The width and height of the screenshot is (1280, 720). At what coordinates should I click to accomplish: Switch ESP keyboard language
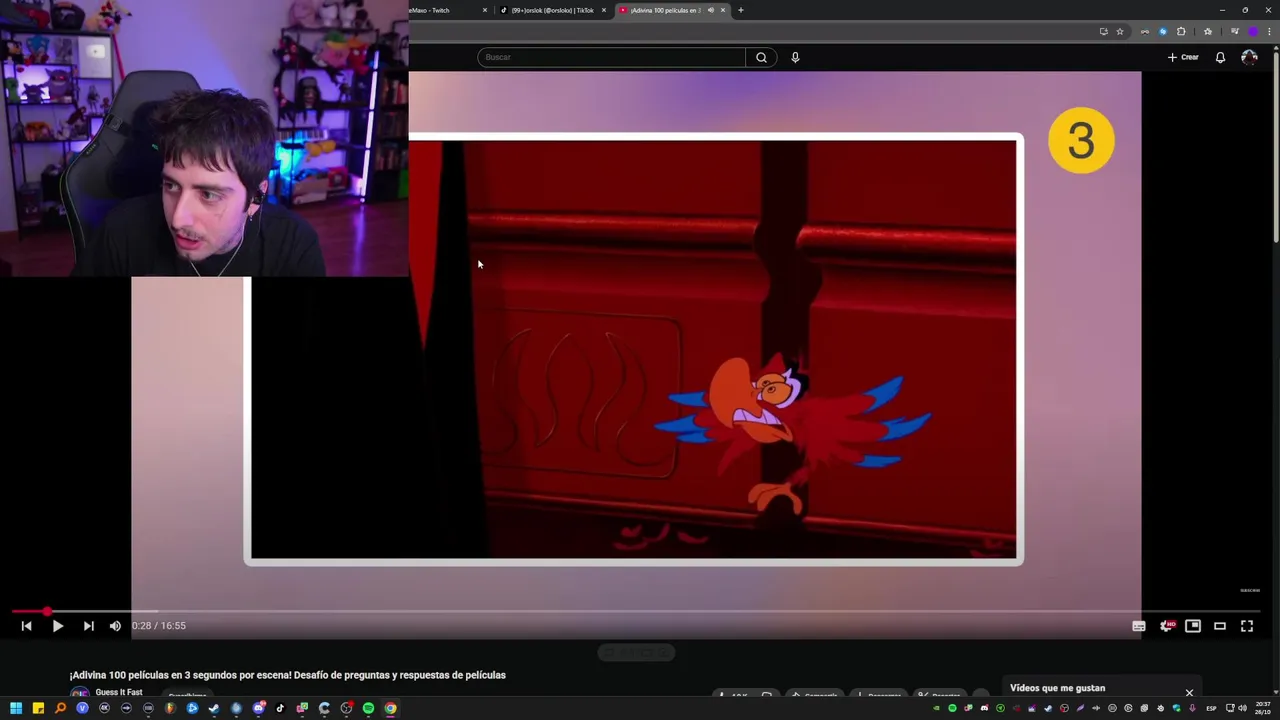[1211, 708]
